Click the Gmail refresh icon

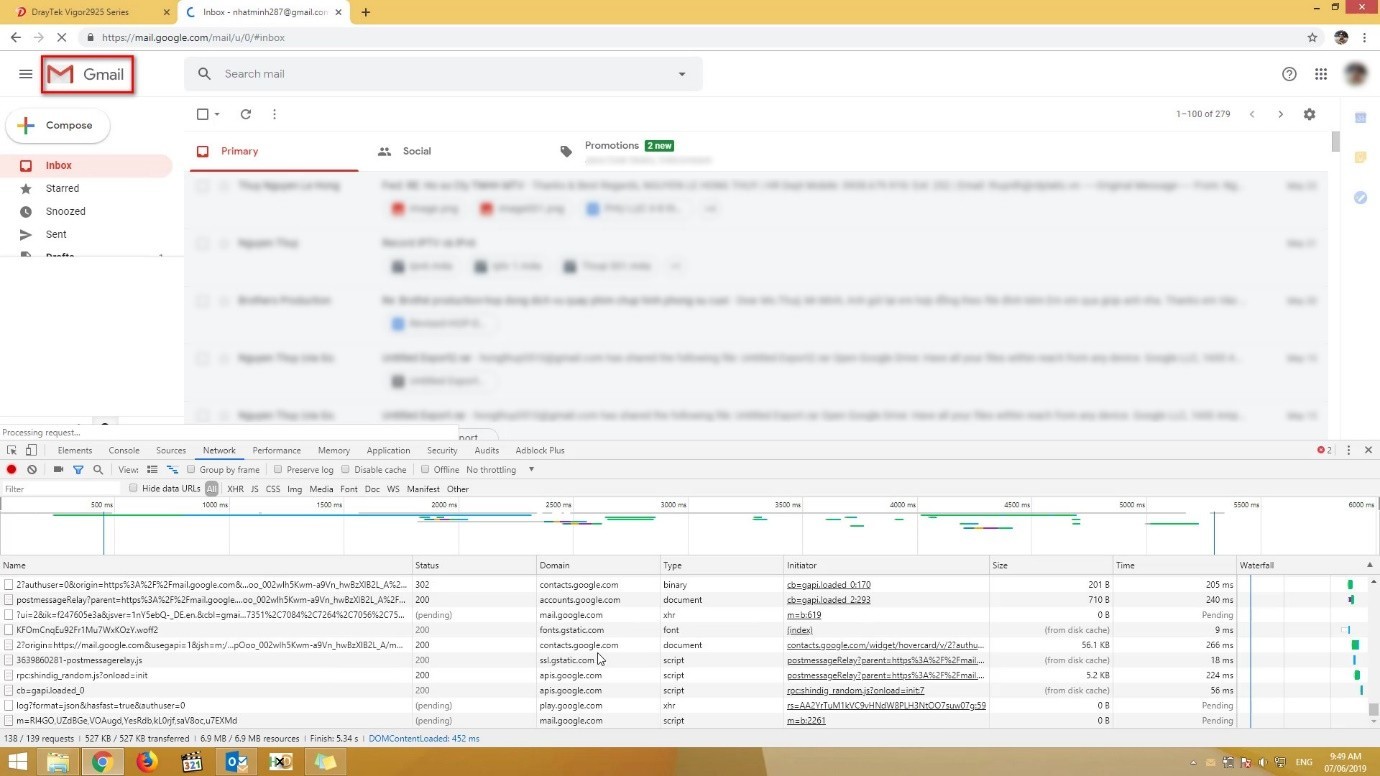click(x=245, y=114)
